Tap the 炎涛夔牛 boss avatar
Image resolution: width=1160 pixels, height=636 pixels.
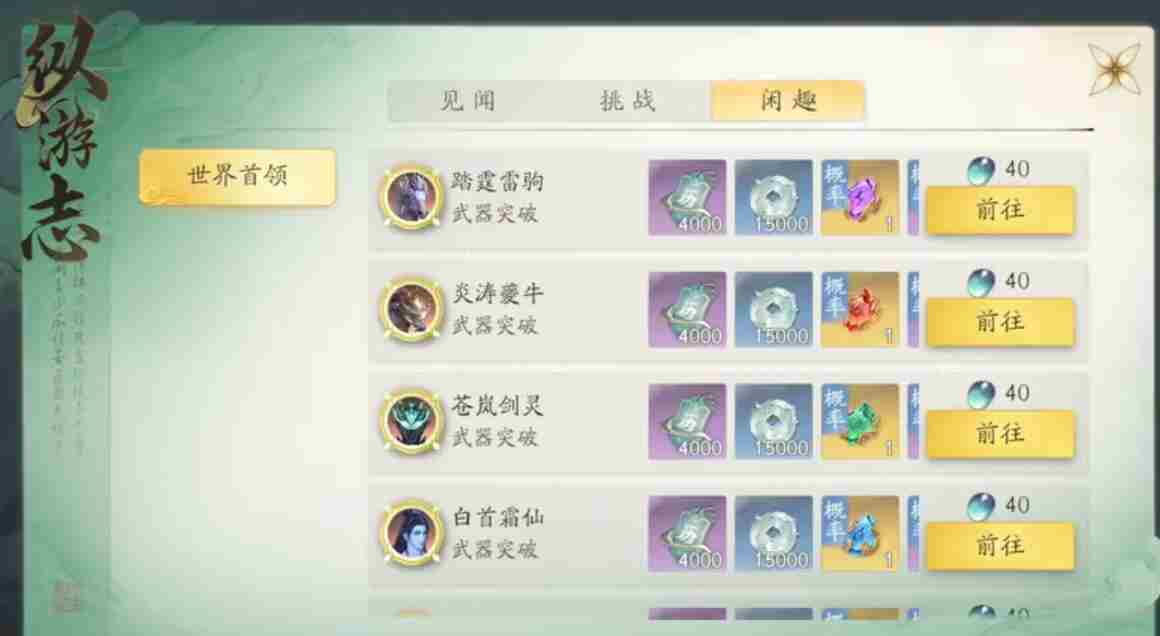pyautogui.click(x=411, y=310)
